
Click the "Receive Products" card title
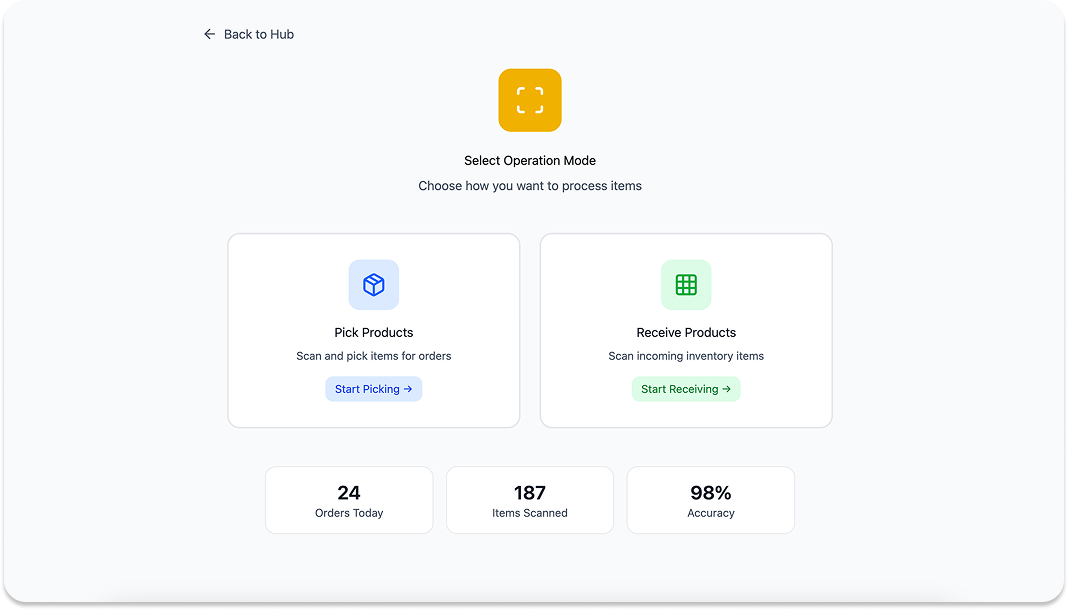click(x=686, y=332)
